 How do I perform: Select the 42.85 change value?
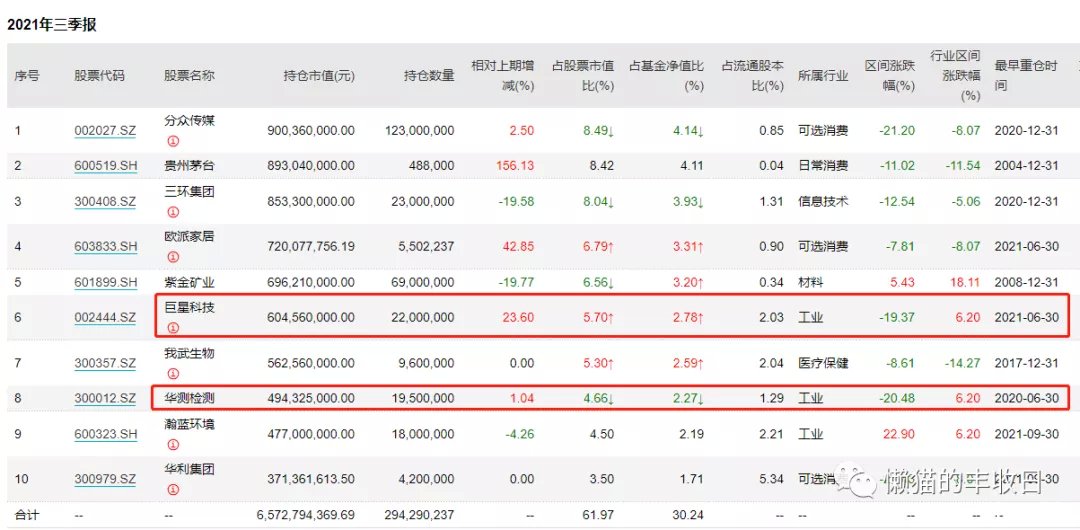520,247
